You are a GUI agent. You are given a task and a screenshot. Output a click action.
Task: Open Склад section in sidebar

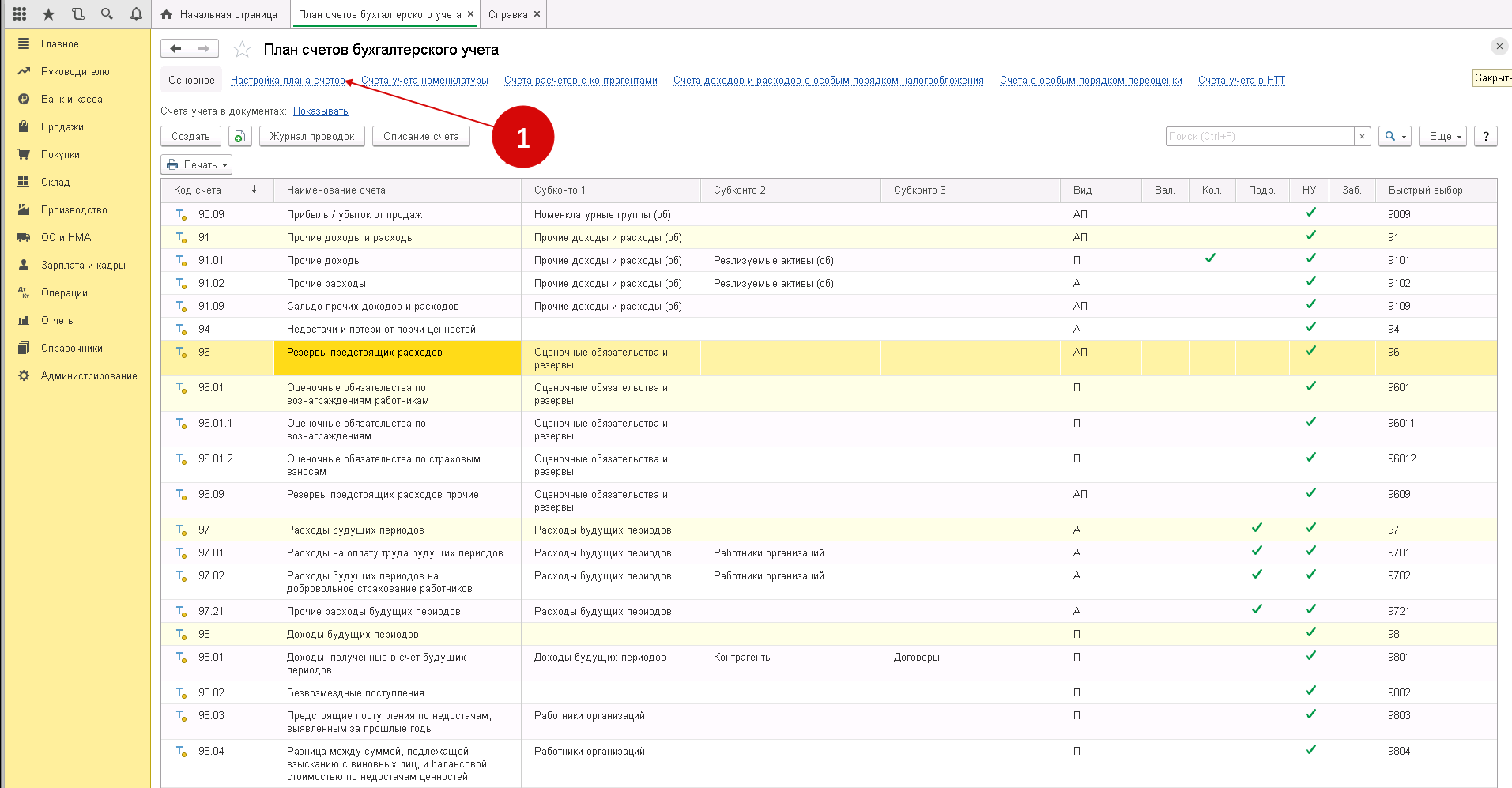(55, 182)
